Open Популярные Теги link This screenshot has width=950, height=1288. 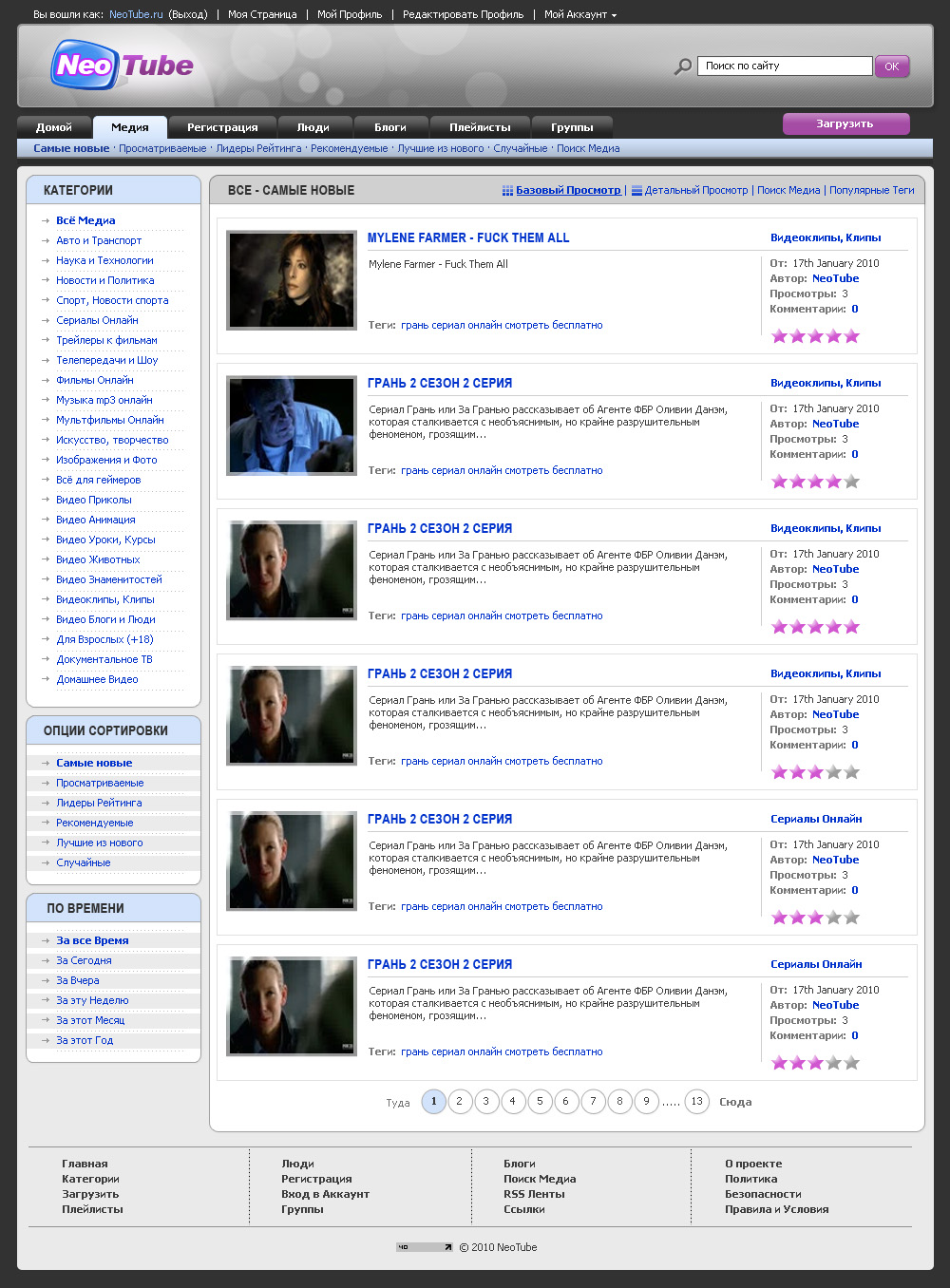point(872,190)
